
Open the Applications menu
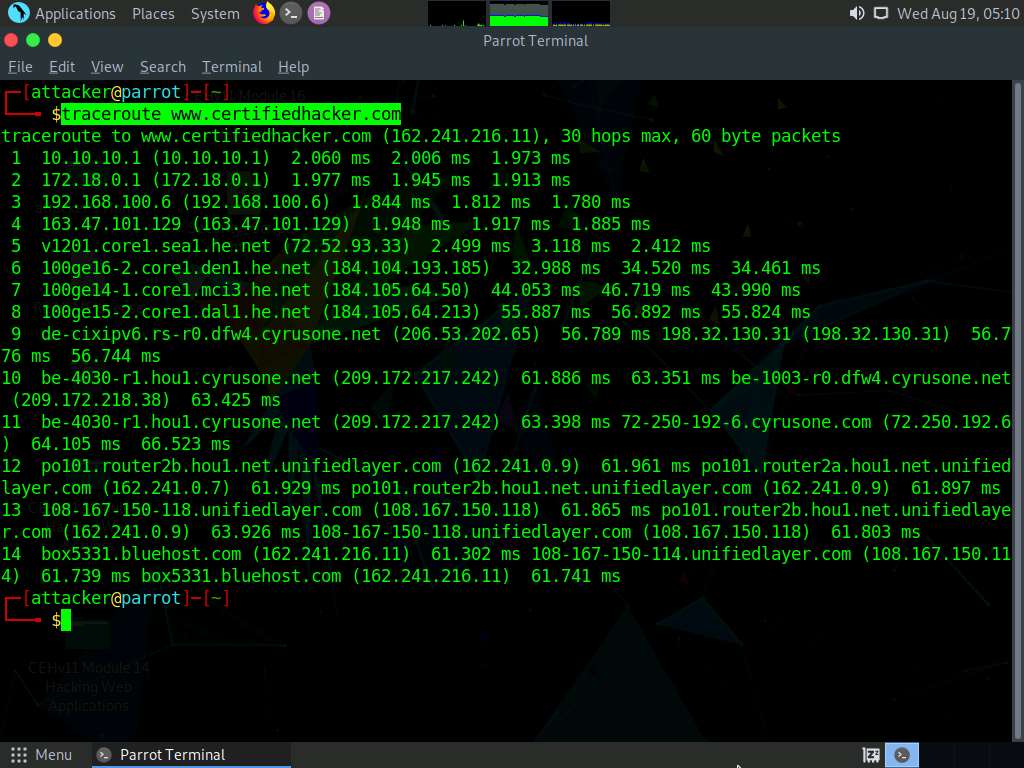click(x=74, y=13)
